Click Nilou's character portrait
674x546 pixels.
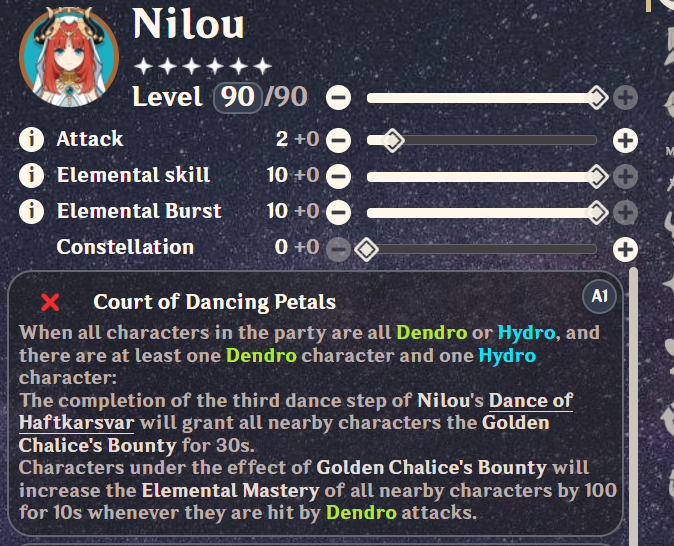click(62, 50)
